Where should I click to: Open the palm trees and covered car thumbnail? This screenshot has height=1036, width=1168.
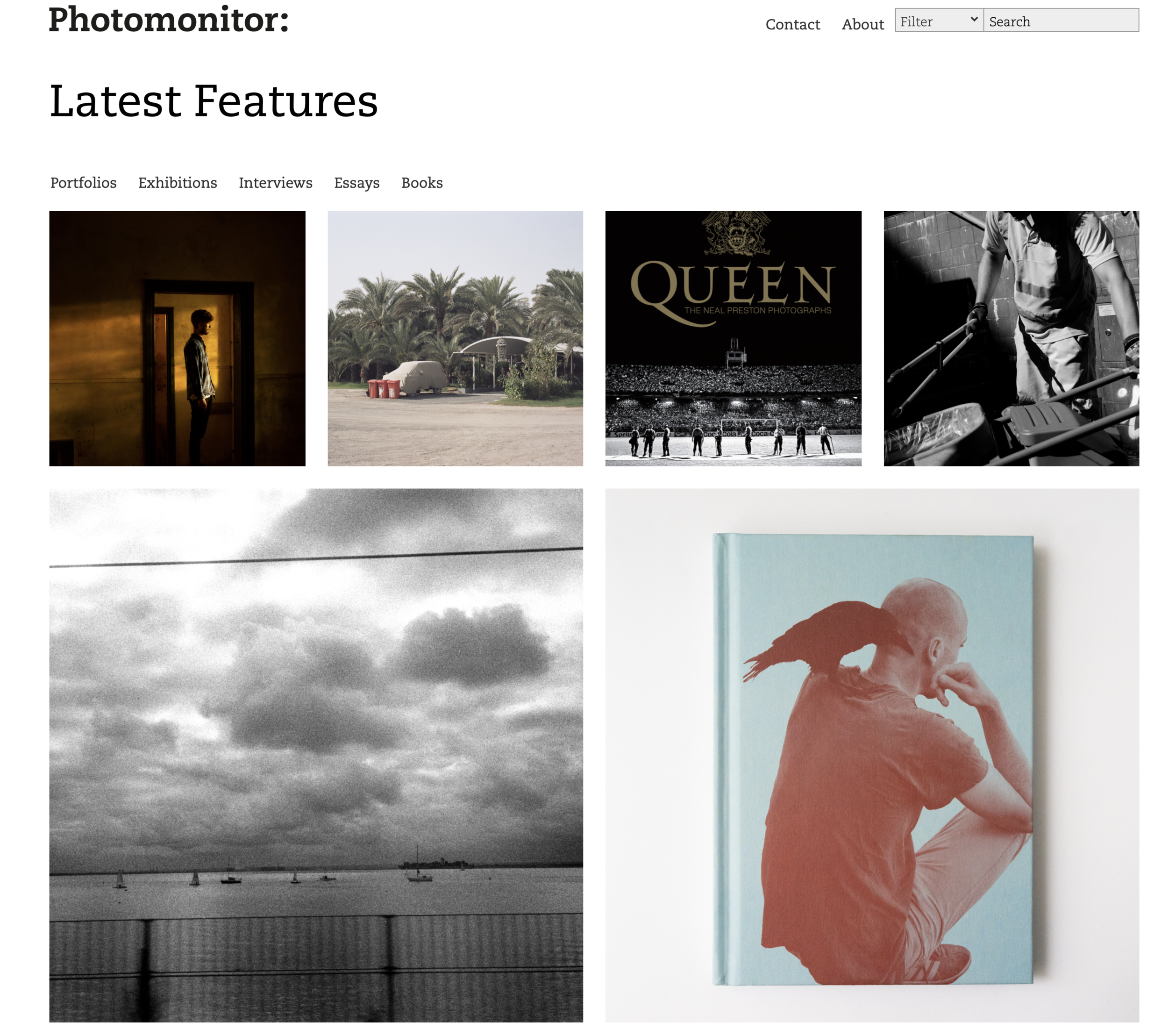(x=455, y=338)
